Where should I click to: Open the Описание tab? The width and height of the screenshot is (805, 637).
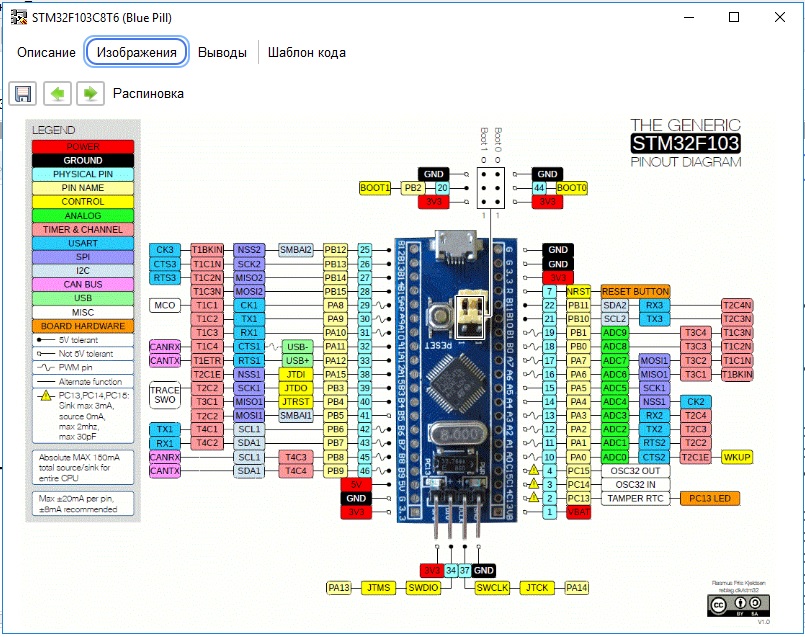(x=46, y=53)
